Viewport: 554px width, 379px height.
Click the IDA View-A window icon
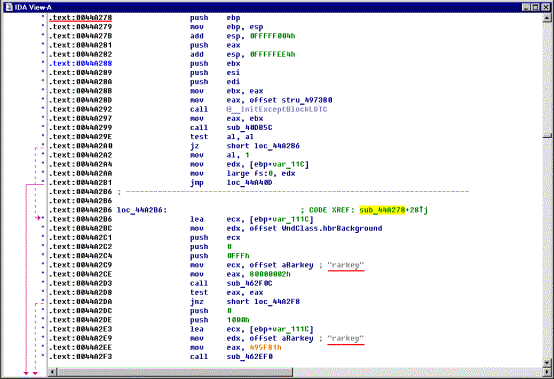tap(9, 7)
